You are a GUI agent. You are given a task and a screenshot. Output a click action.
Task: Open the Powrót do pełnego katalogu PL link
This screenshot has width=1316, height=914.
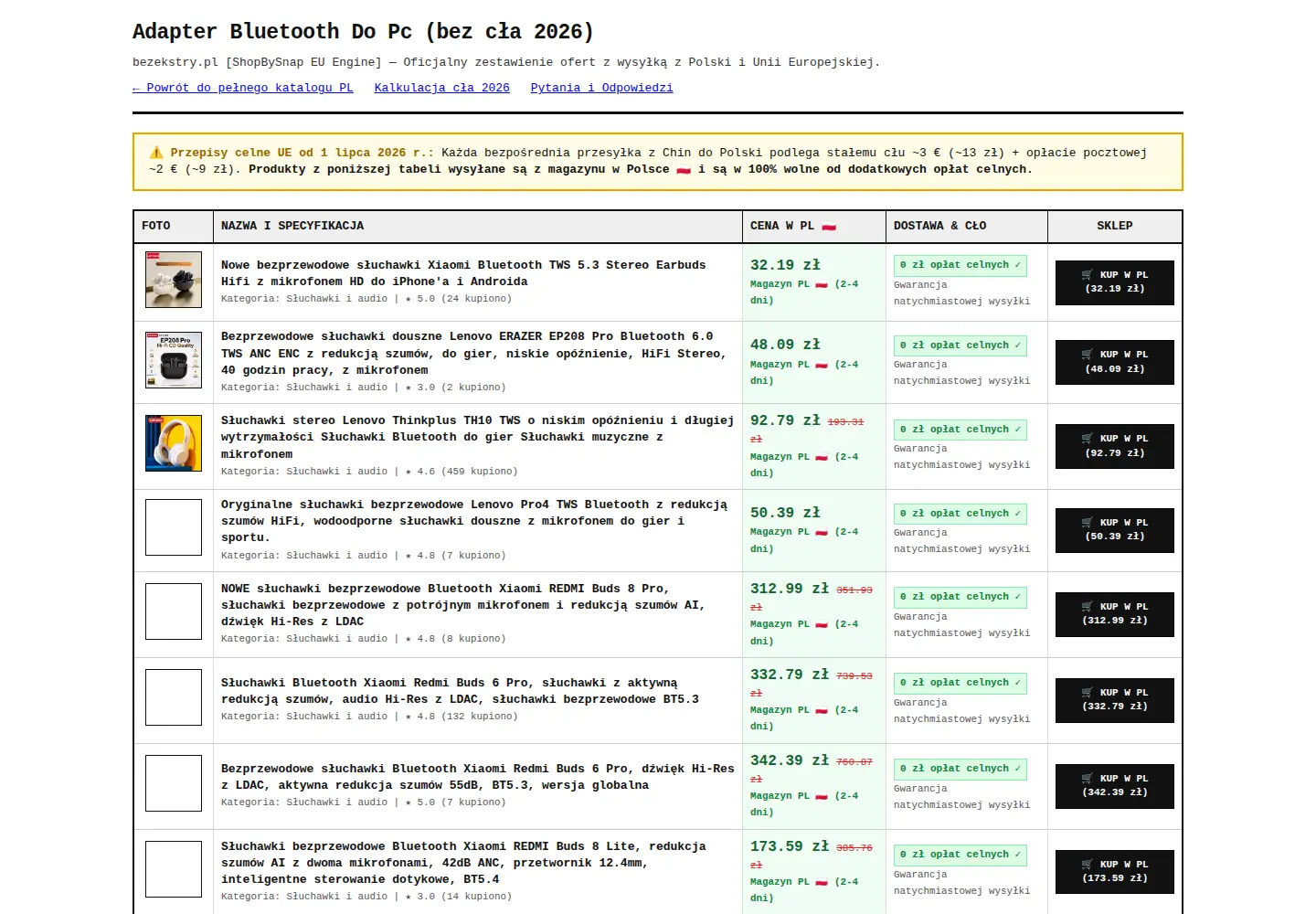pyautogui.click(x=243, y=88)
